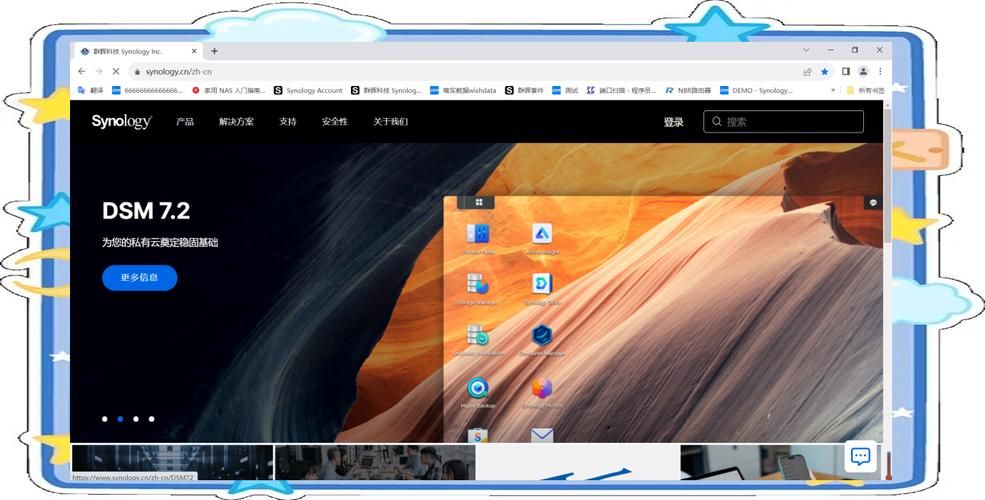The height and width of the screenshot is (500, 985).
Task: Open the NBR路由器 bookmark
Action: pos(688,90)
